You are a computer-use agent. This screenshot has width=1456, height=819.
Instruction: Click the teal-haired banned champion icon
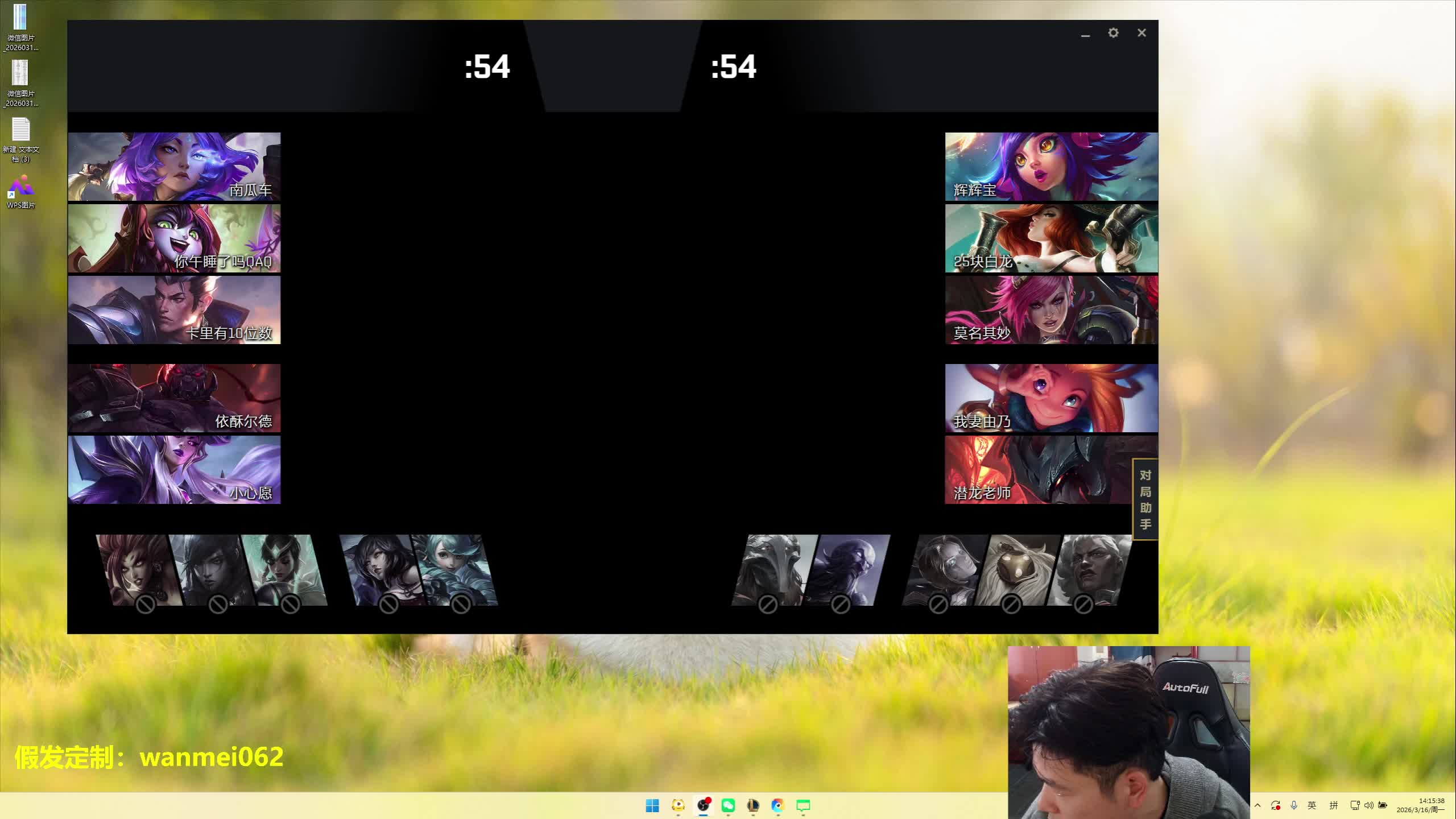tap(455, 570)
